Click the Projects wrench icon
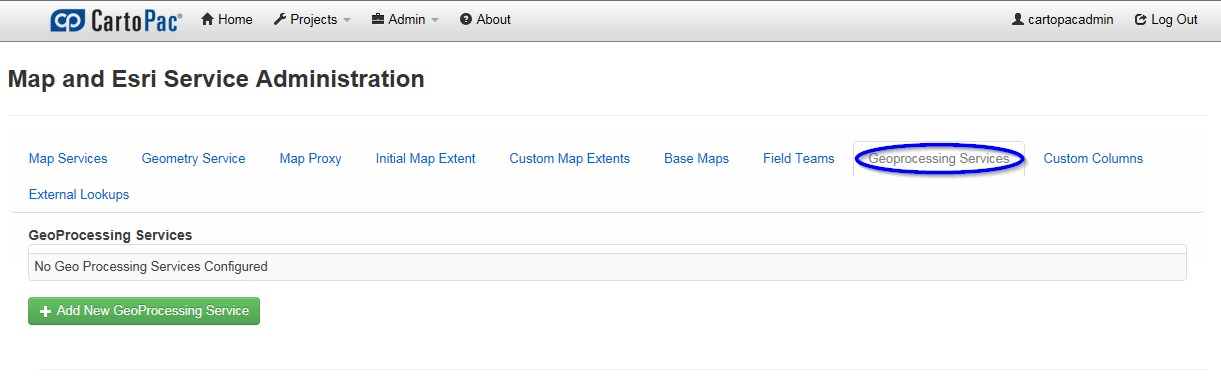Image resolution: width=1221 pixels, height=382 pixels. coord(280,20)
